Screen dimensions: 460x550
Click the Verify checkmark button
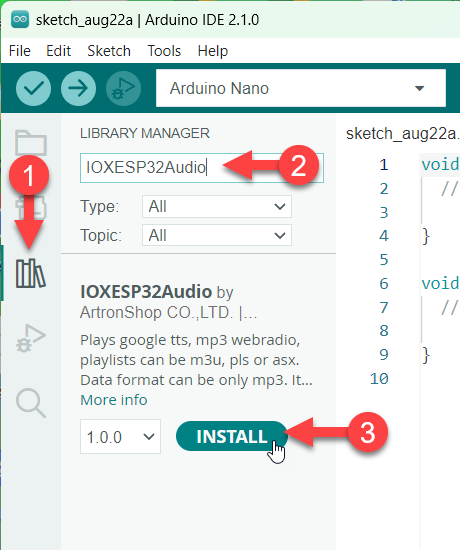(x=33, y=88)
